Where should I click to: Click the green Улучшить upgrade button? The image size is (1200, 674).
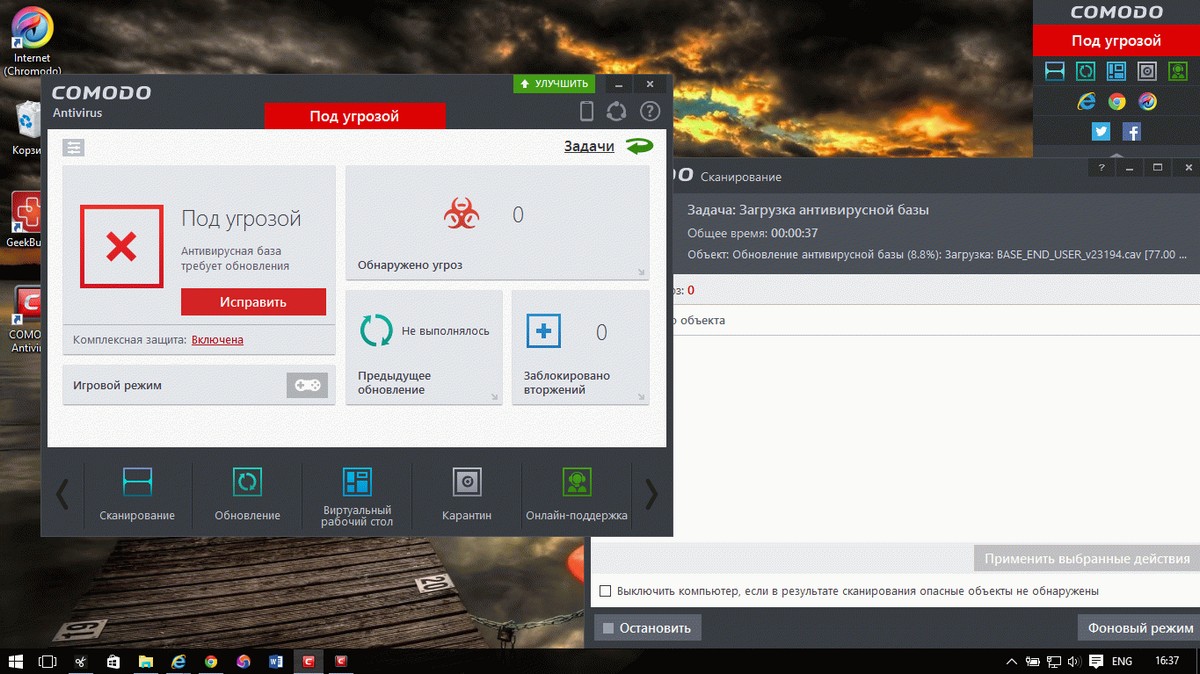pyautogui.click(x=556, y=84)
